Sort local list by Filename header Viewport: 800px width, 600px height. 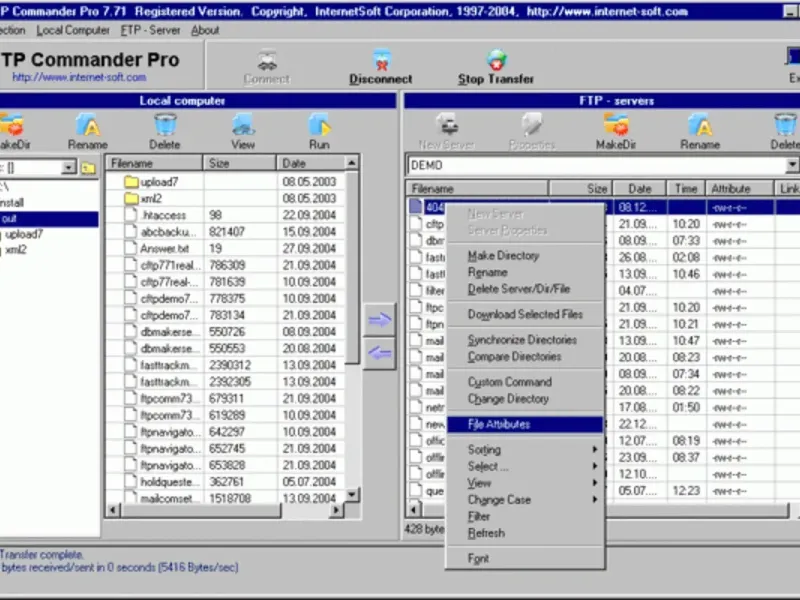(154, 163)
